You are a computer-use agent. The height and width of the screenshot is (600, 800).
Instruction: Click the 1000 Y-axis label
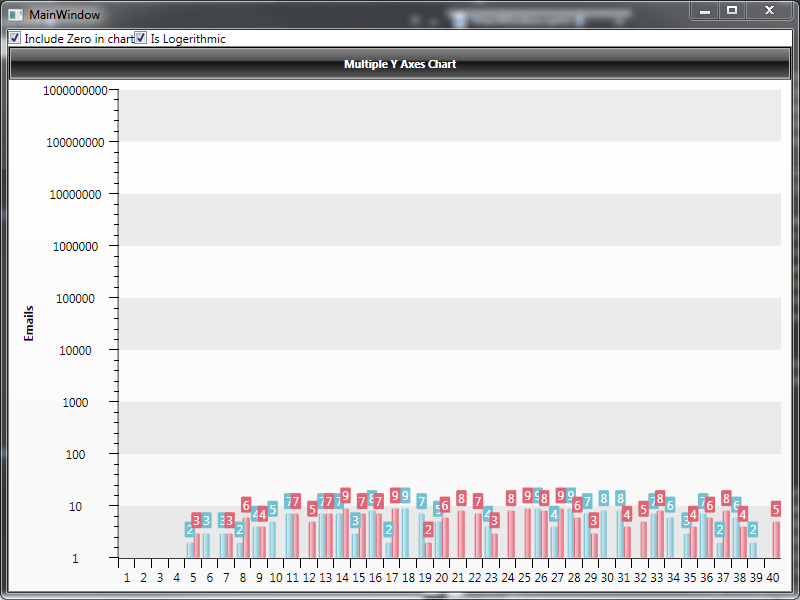coord(76,403)
